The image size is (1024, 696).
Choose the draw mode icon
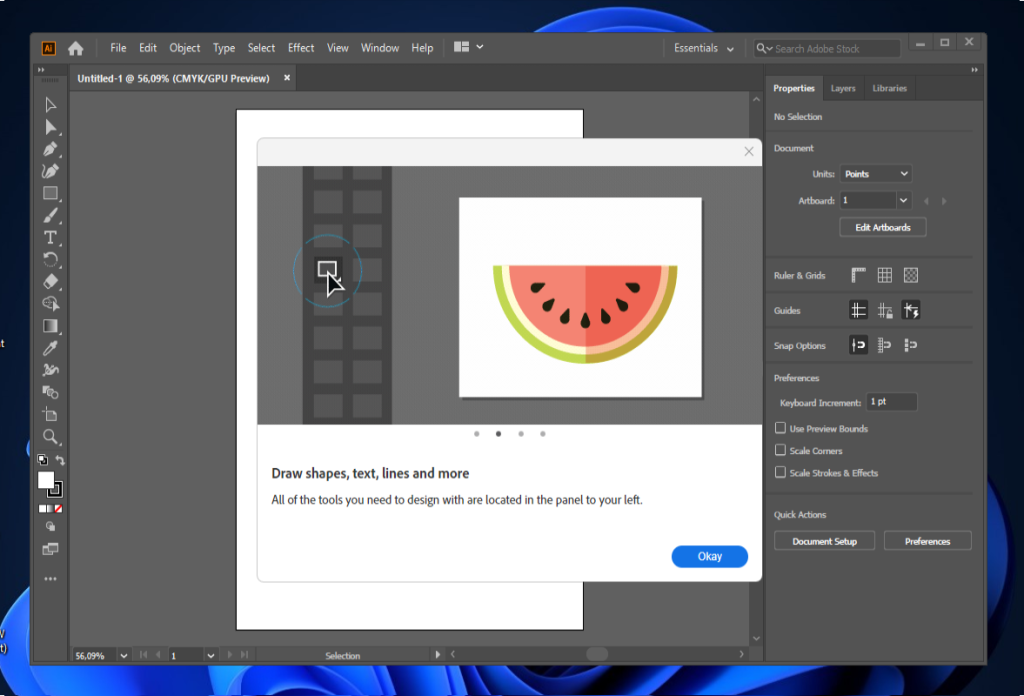[x=50, y=527]
